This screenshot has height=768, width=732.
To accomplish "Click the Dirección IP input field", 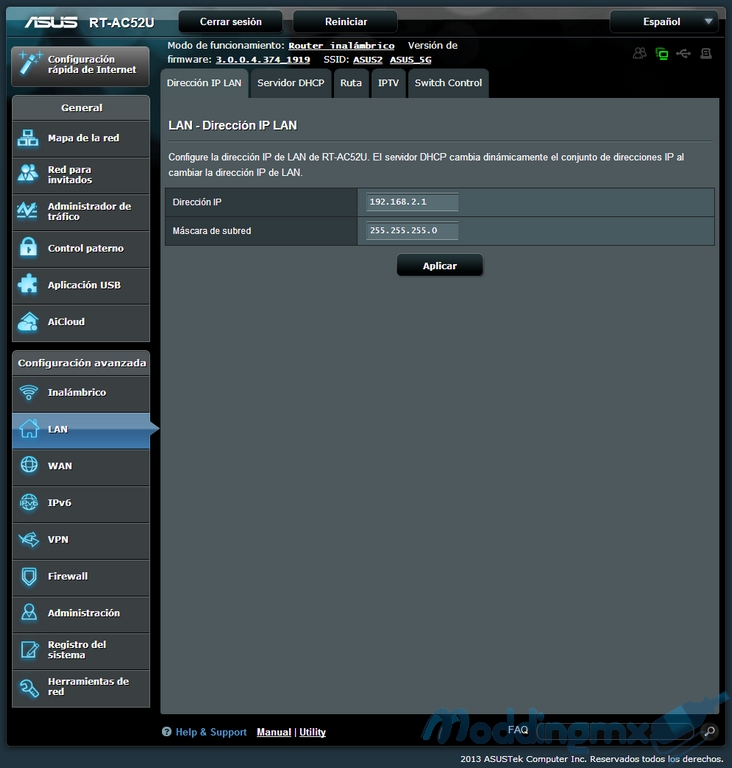I will pos(412,202).
